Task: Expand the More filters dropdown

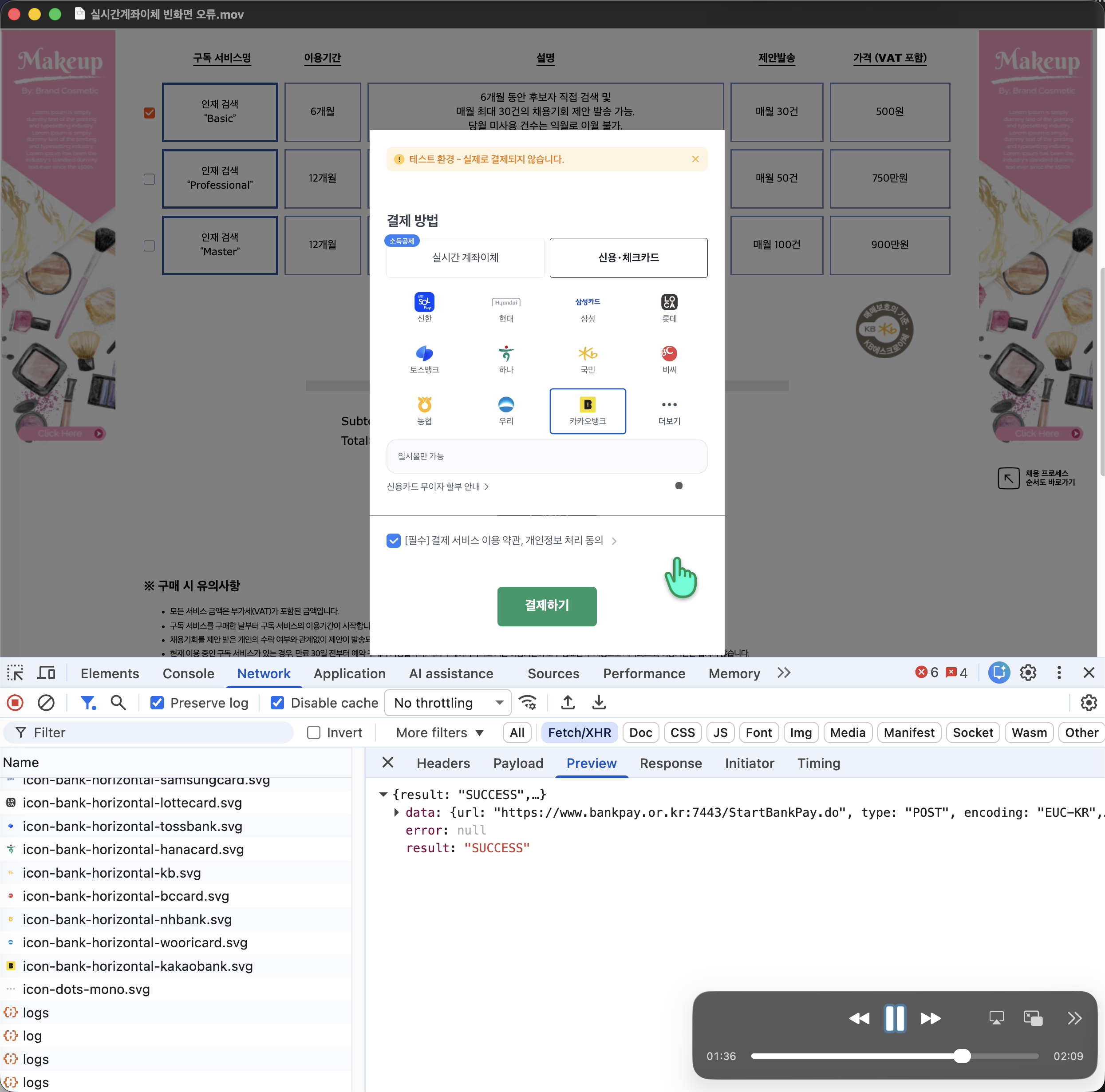Action: click(x=439, y=733)
